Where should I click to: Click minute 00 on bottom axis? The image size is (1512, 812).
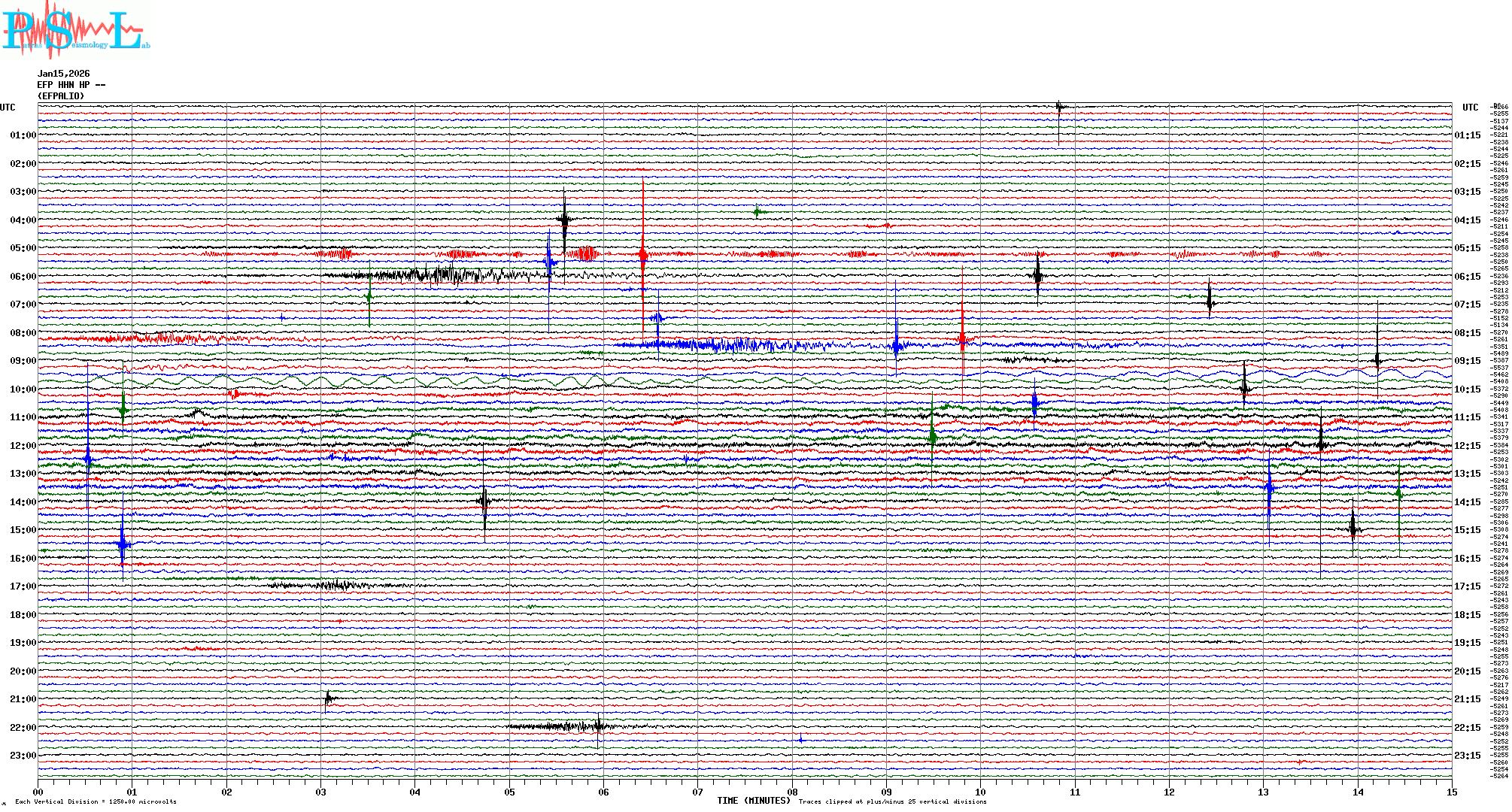[x=38, y=792]
